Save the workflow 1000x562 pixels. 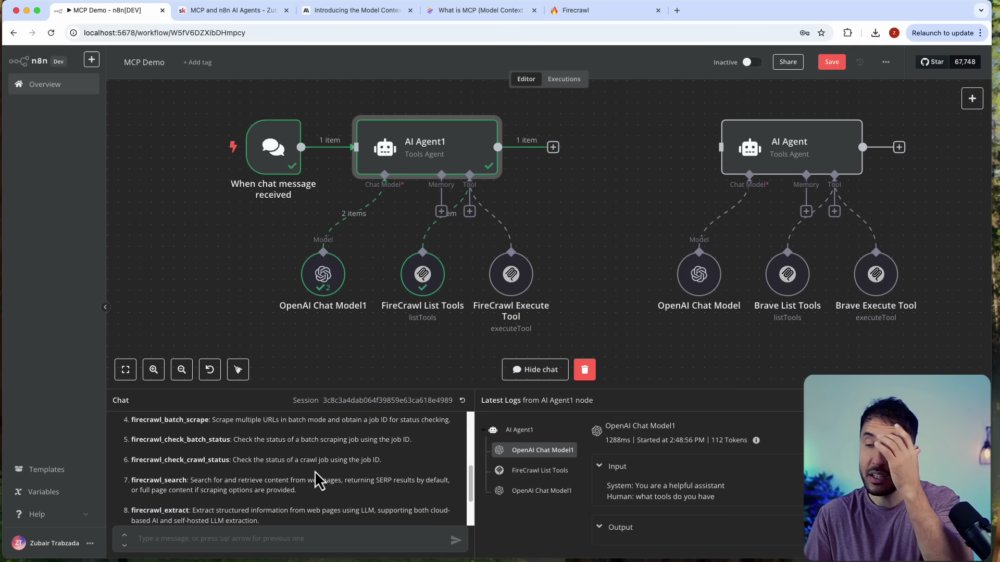tap(832, 62)
